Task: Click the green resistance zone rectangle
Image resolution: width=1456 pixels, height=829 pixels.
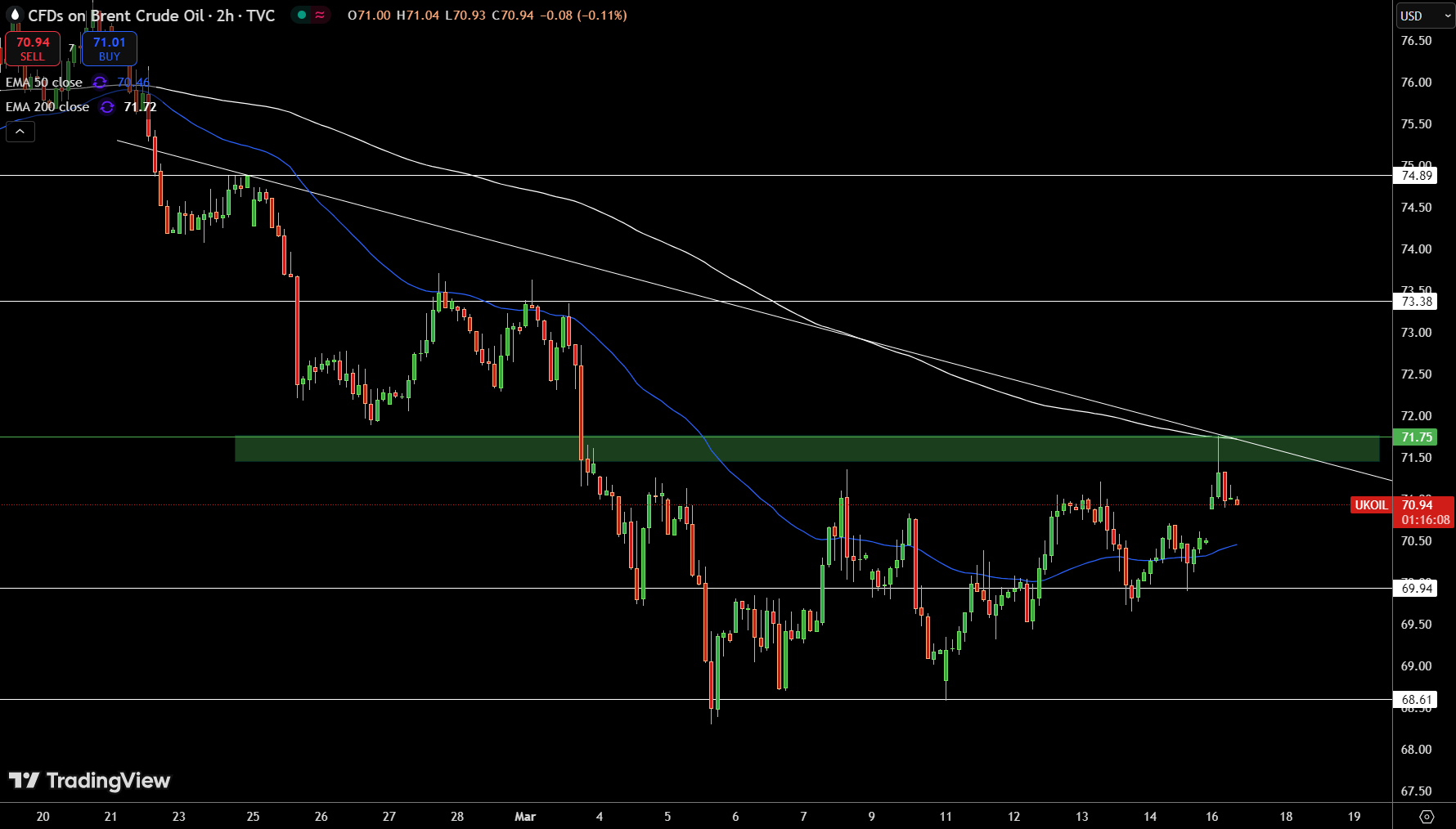Action: click(807, 449)
